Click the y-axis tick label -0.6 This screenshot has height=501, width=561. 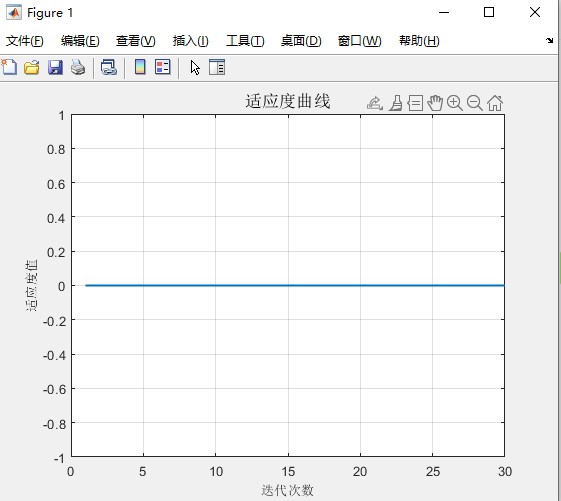click(54, 389)
